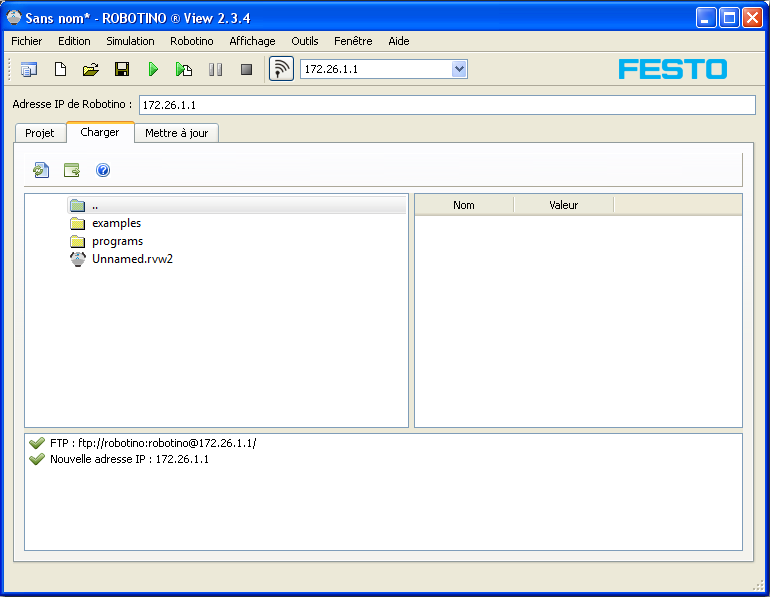Stop the program with the square icon
The width and height of the screenshot is (770, 597).
point(247,69)
